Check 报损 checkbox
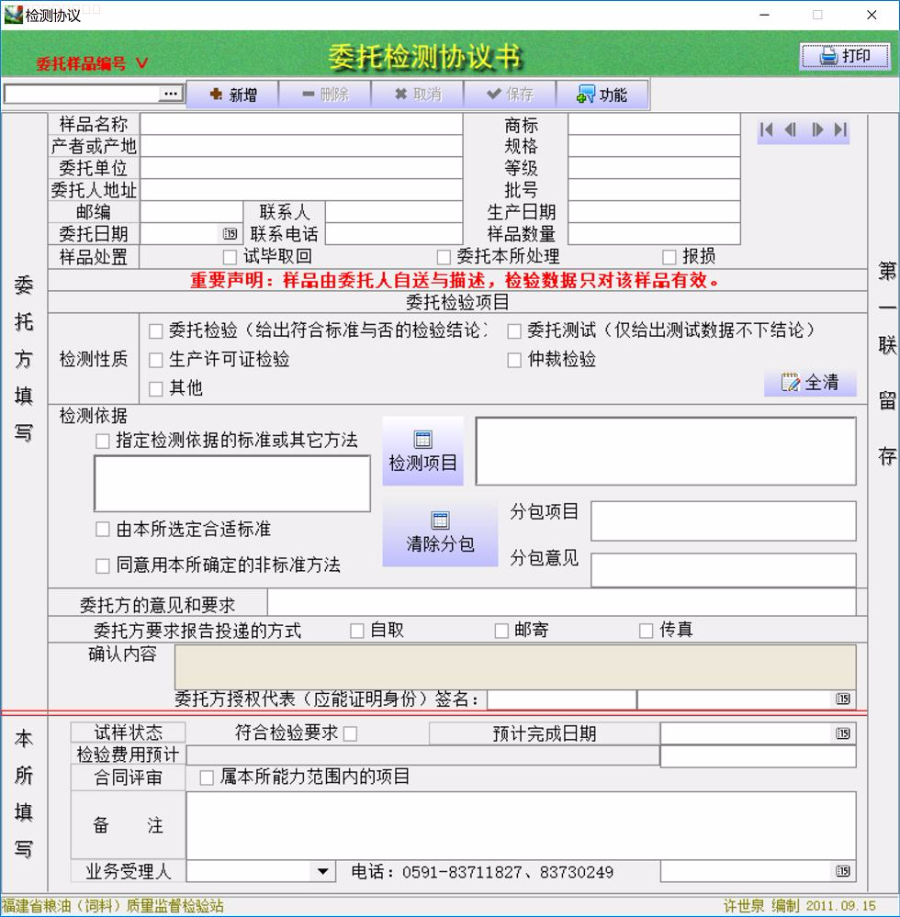This screenshot has width=900, height=917. tap(669, 257)
